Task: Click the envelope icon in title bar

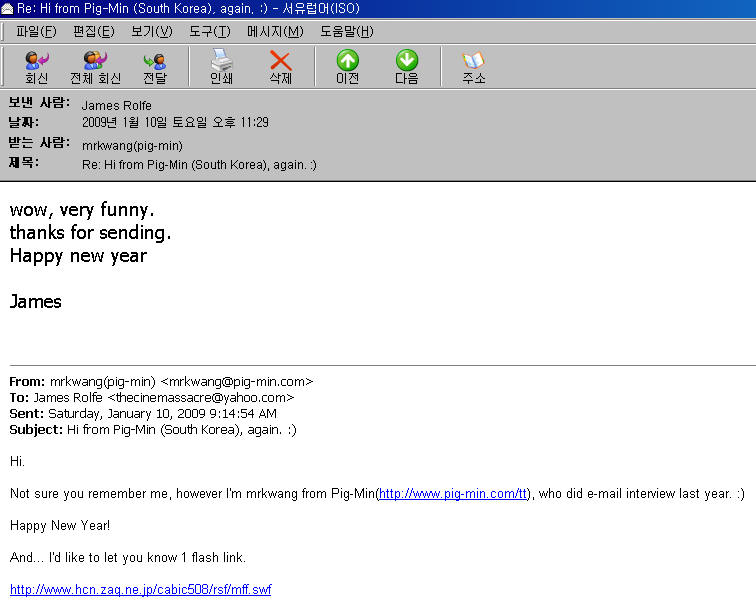Action: coord(8,8)
